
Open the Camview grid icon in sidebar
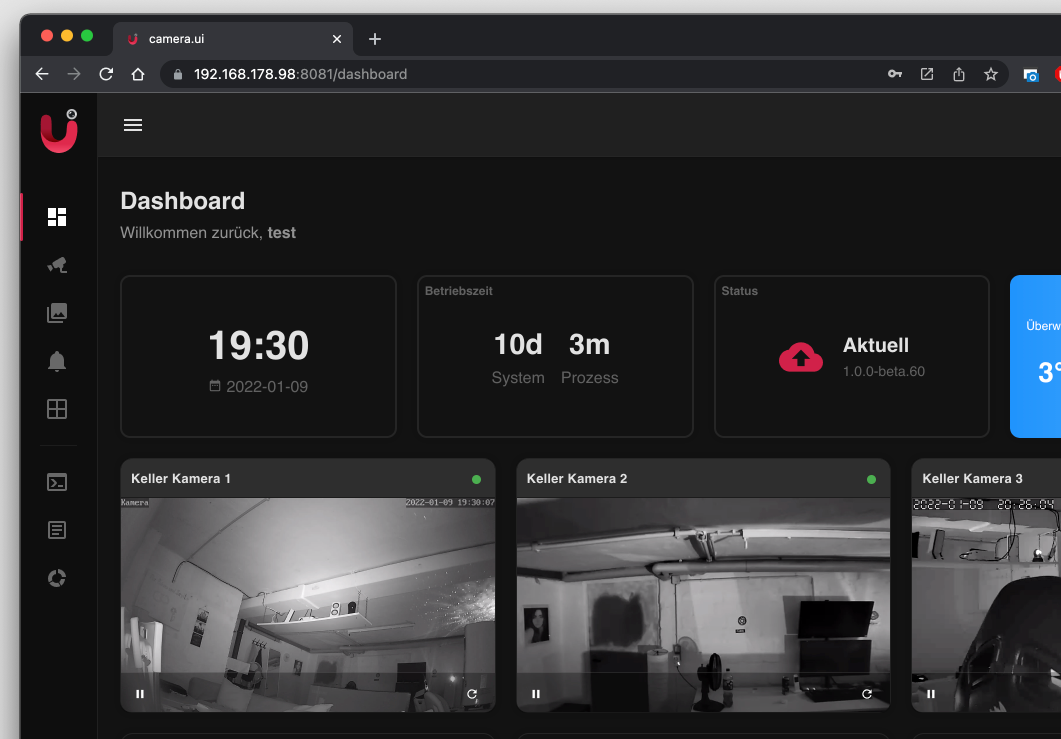pos(57,409)
